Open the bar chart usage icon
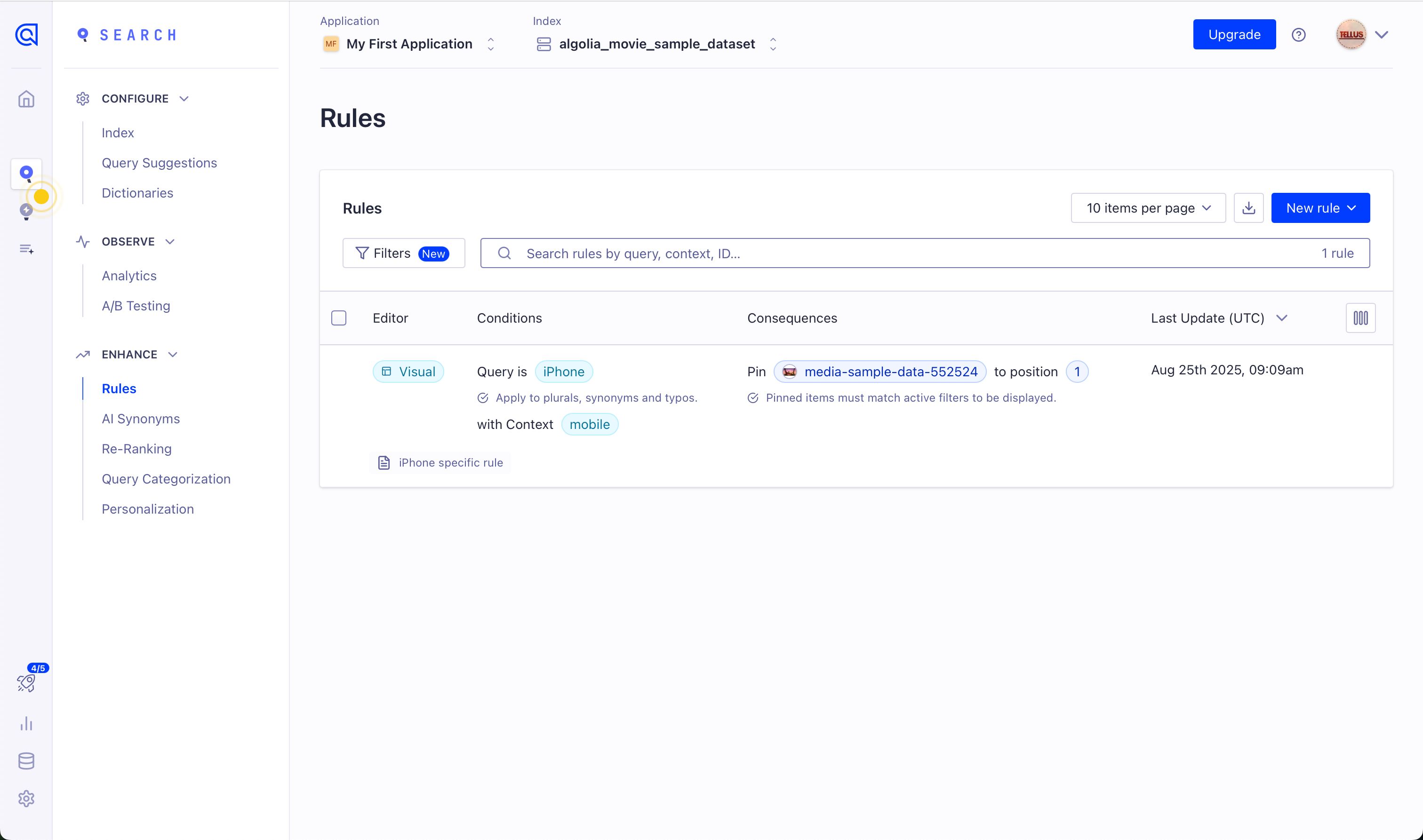 [26, 723]
